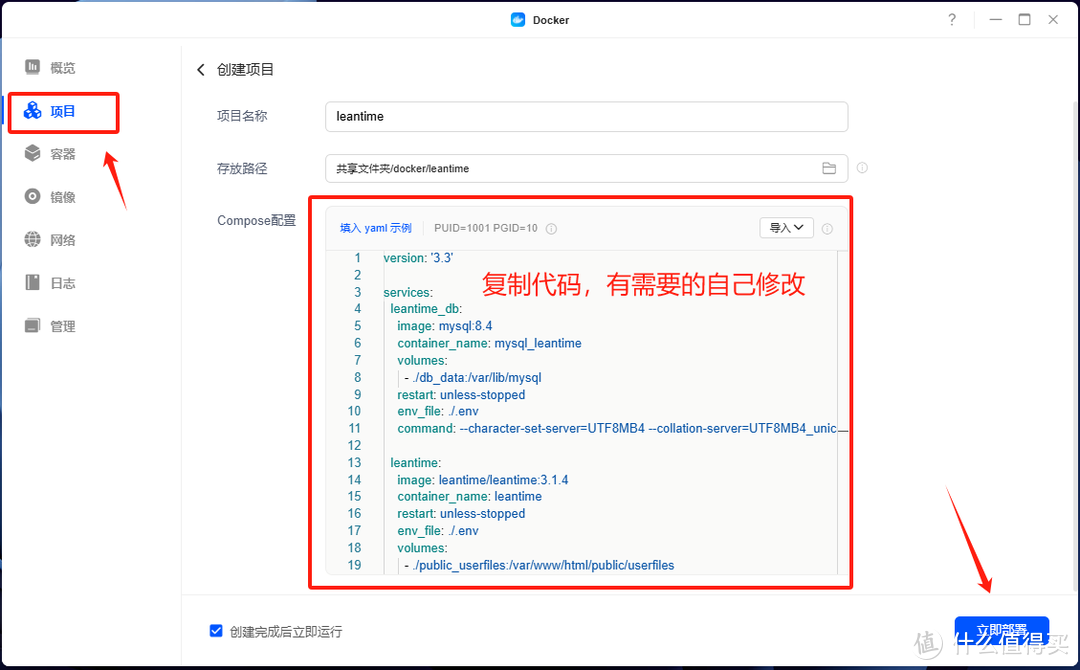Click the info icon beside PUID=1001 PGID=10
This screenshot has width=1080, height=670.
(550, 228)
